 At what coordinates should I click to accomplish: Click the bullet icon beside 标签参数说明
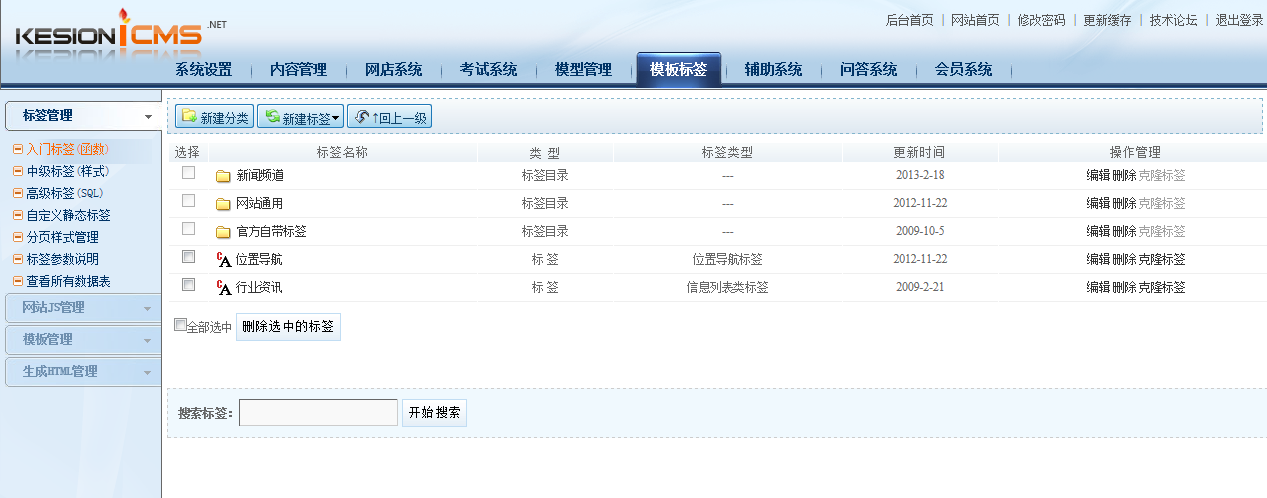click(18, 259)
